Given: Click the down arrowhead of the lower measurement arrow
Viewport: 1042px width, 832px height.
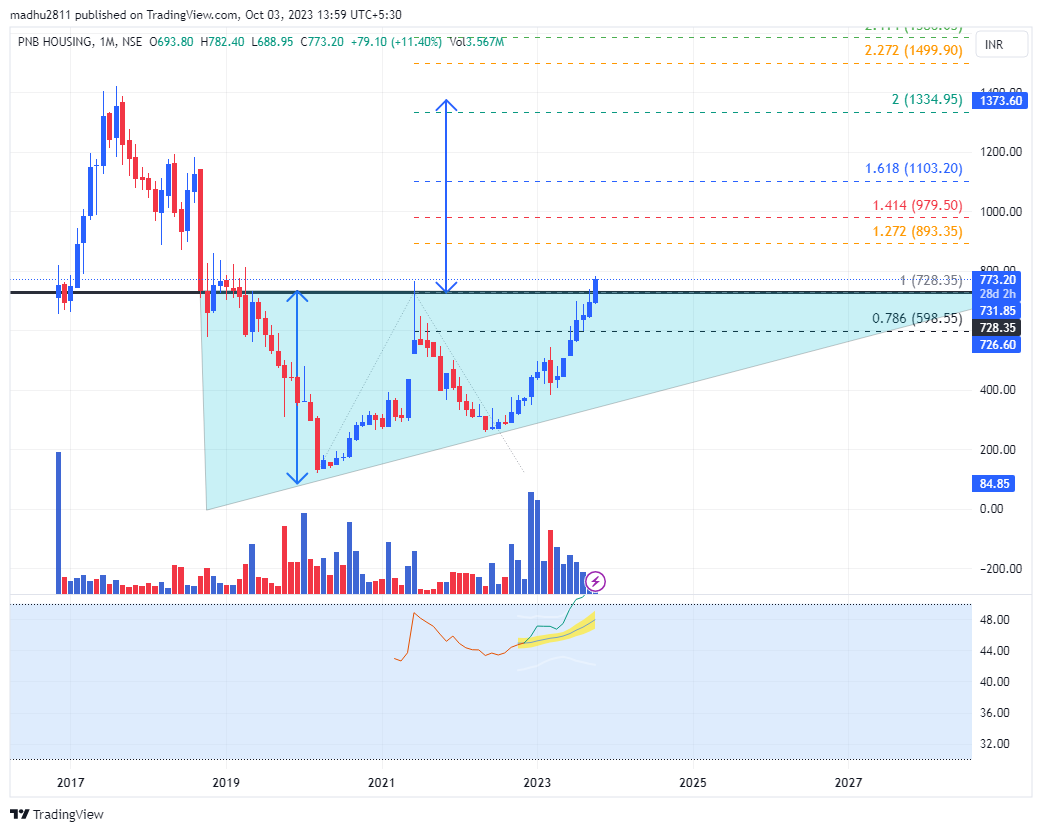Looking at the screenshot, I should [297, 477].
